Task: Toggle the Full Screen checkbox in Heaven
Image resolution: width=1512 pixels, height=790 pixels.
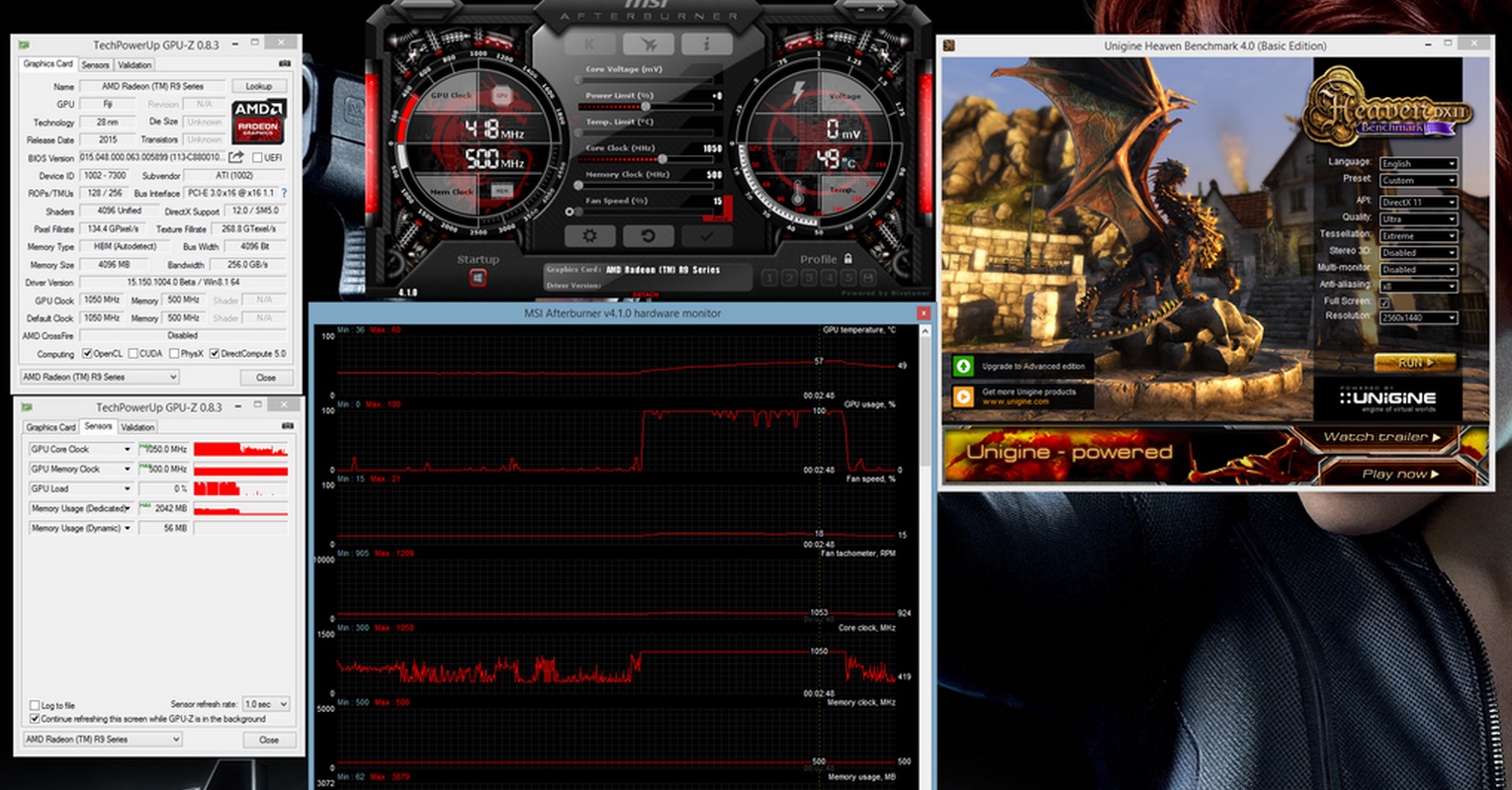Action: pos(1384,302)
